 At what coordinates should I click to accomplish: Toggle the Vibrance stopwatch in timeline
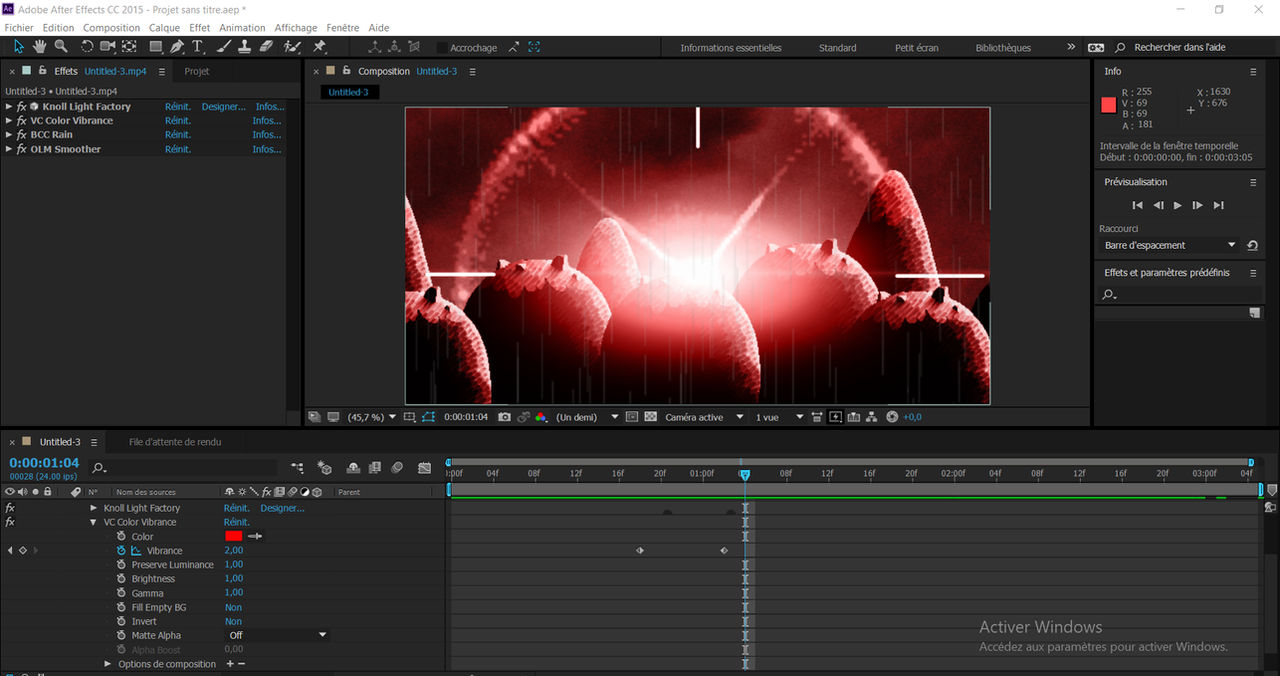[122, 551]
